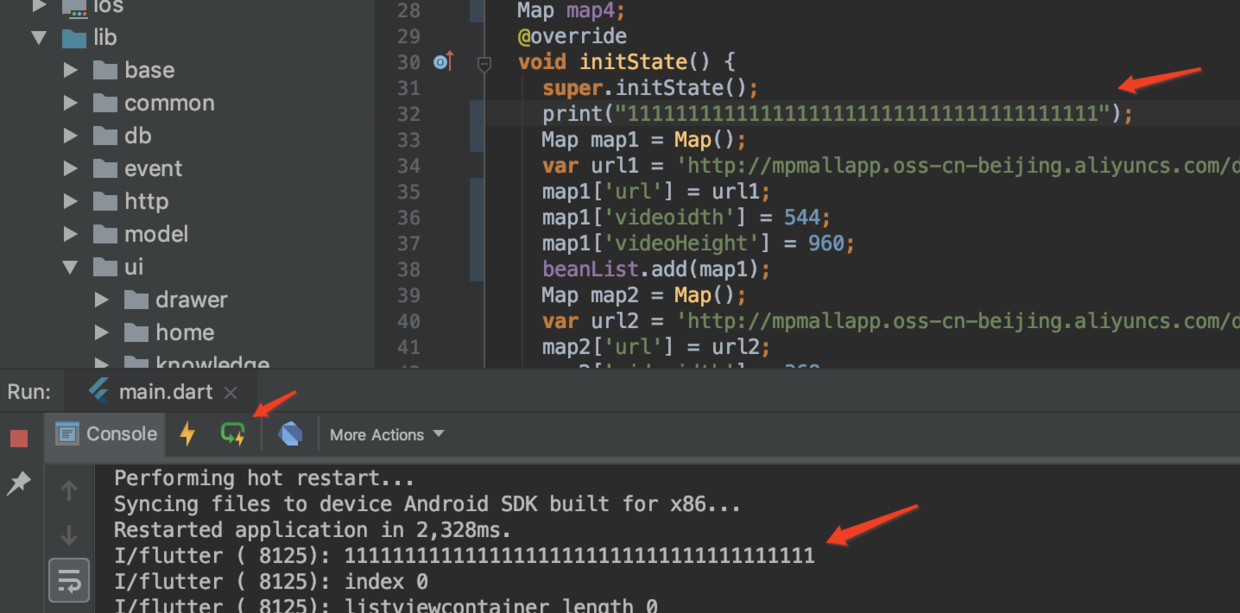Viewport: 1240px width, 613px height.
Task: Expand the common folder arrow
Action: (x=70, y=103)
